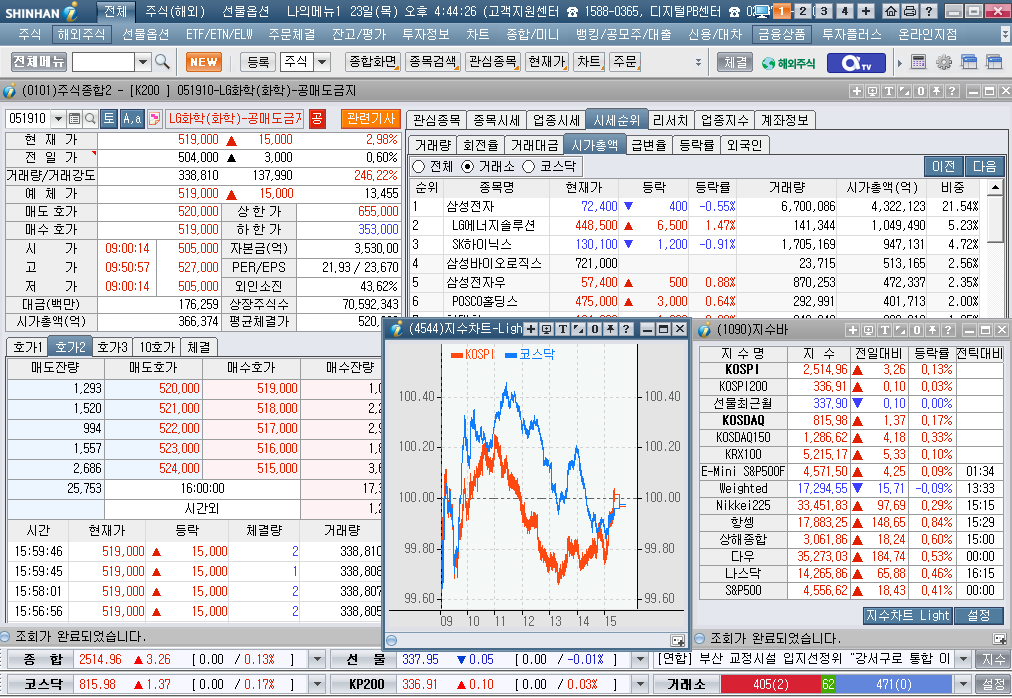Click the pink document icon next to A,a

[154, 118]
